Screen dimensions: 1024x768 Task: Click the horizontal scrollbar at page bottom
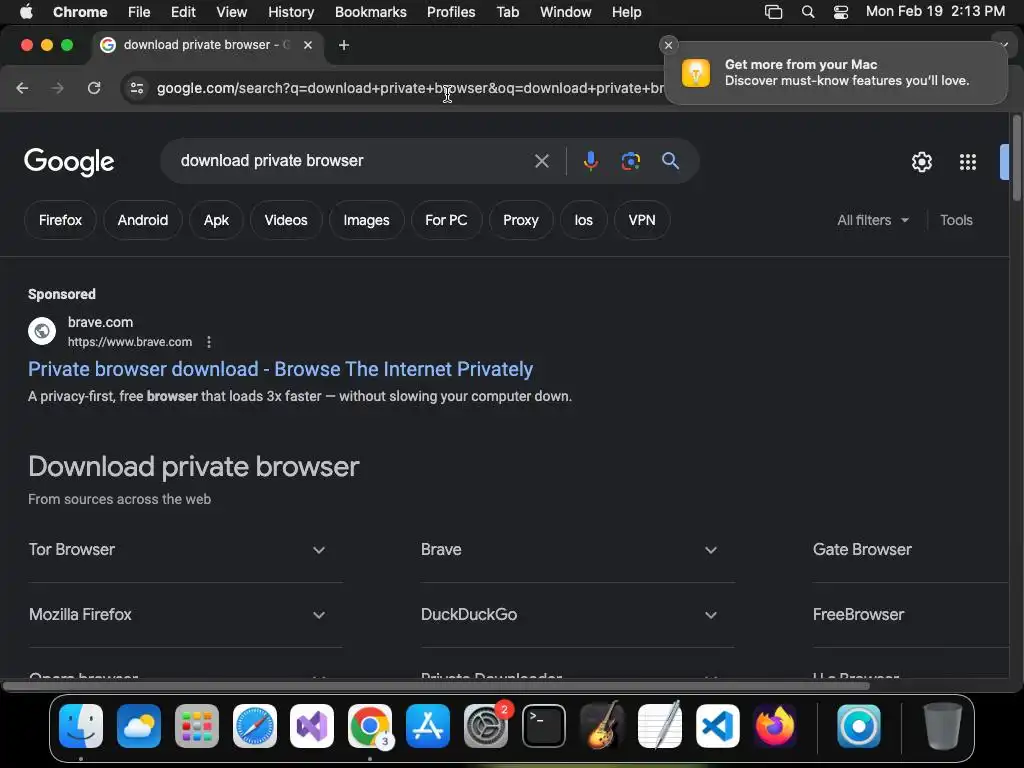(436, 686)
